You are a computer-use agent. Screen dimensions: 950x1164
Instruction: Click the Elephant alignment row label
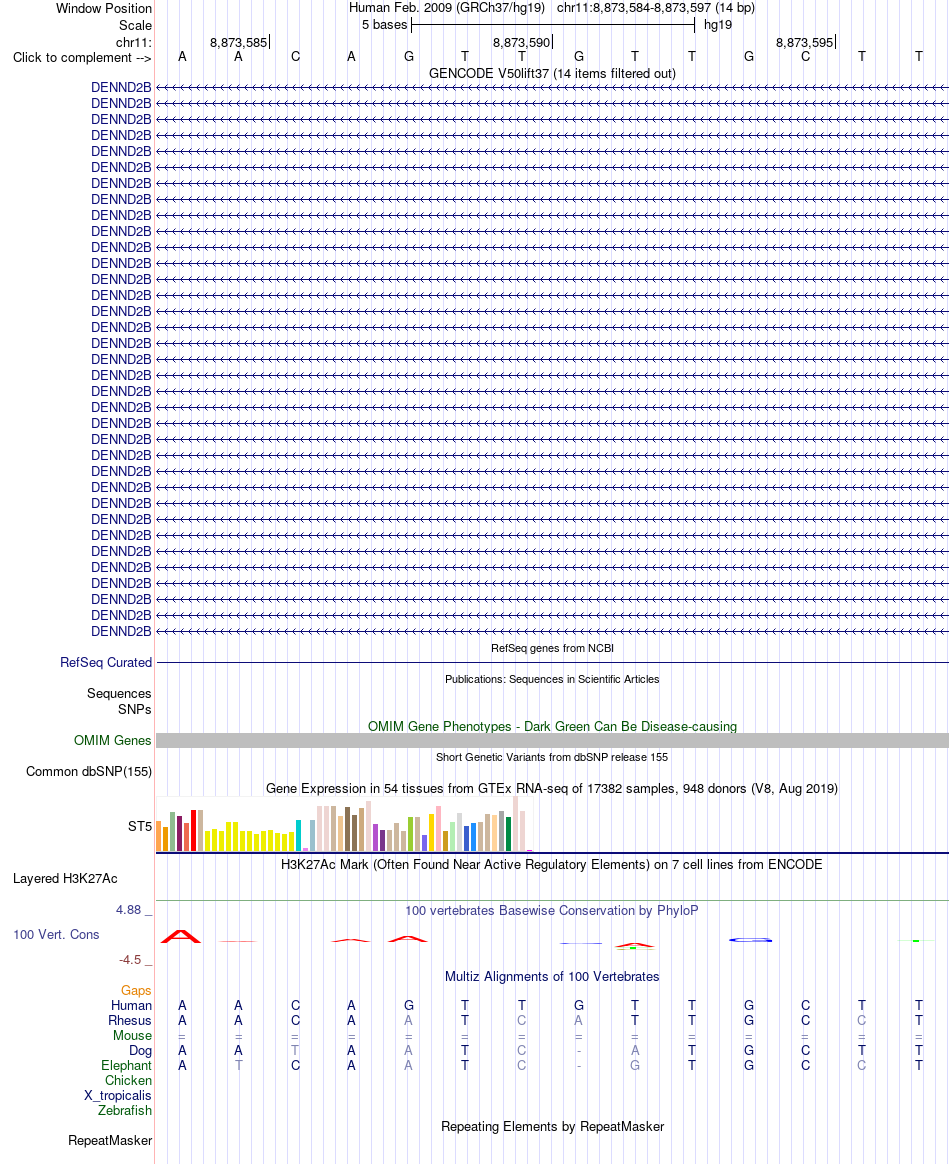[126, 1065]
